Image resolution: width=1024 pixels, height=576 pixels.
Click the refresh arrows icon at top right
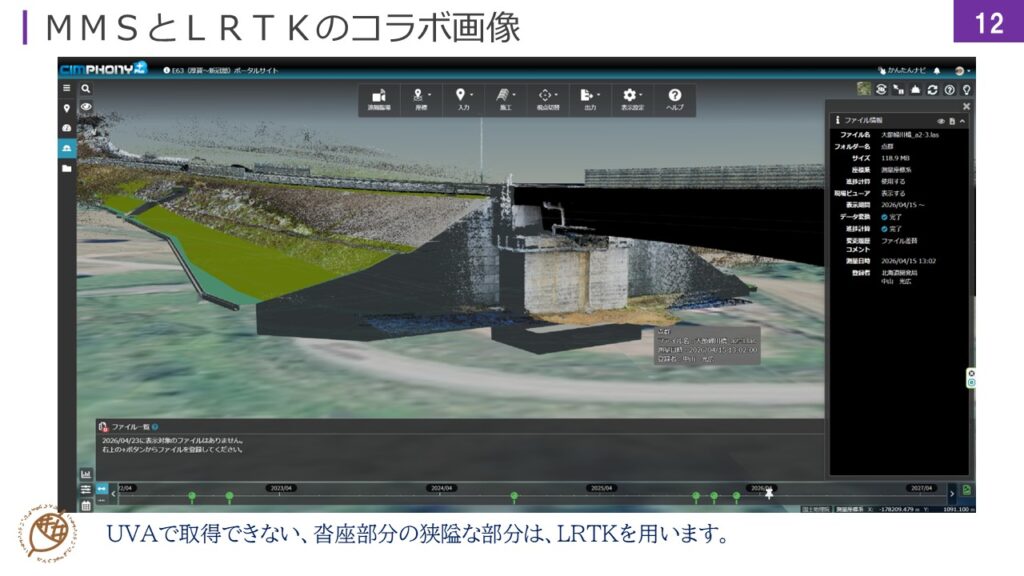(932, 89)
